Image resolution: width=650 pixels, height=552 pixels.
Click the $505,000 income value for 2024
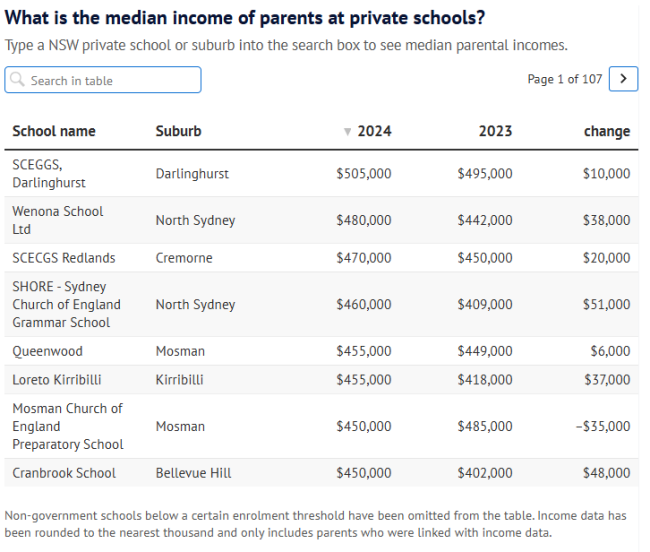(364, 173)
